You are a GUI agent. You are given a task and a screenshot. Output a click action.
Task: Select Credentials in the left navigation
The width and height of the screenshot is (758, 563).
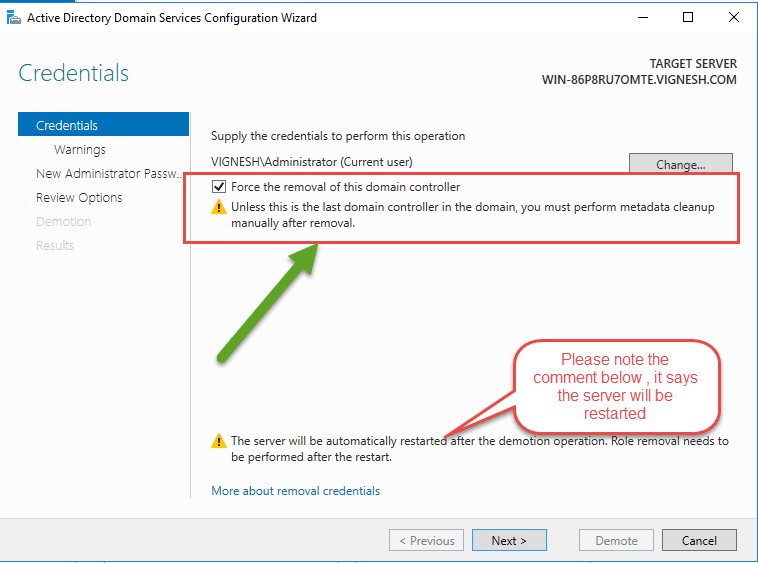click(67, 125)
